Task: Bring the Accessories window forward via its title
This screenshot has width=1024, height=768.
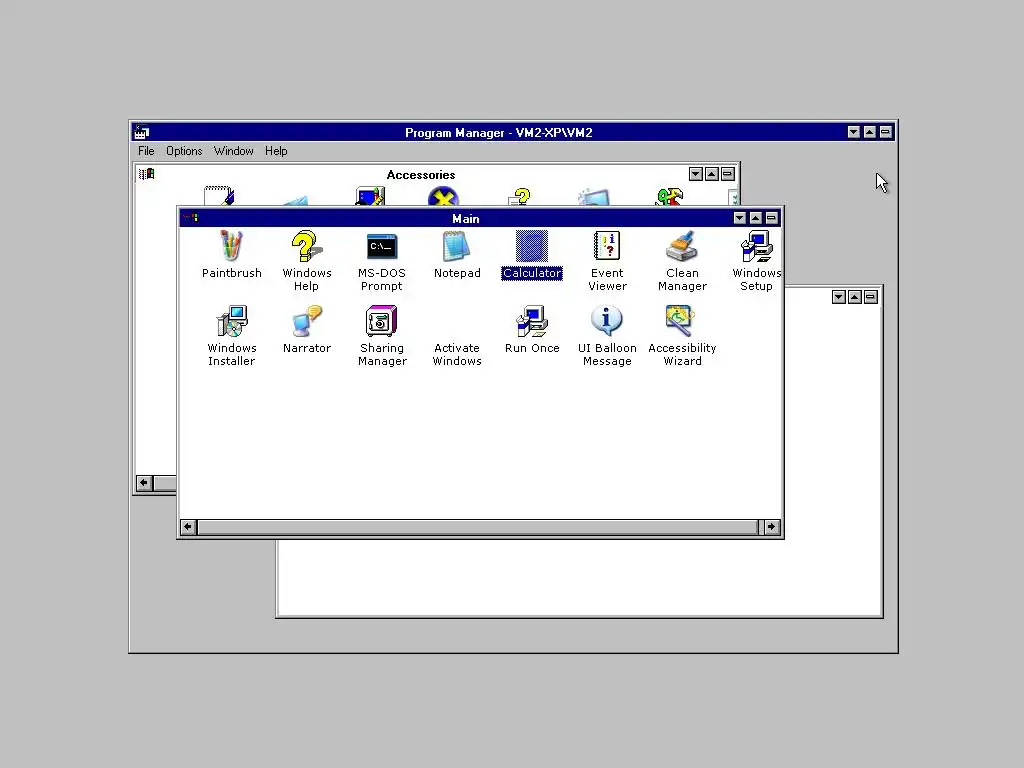Action: (421, 174)
